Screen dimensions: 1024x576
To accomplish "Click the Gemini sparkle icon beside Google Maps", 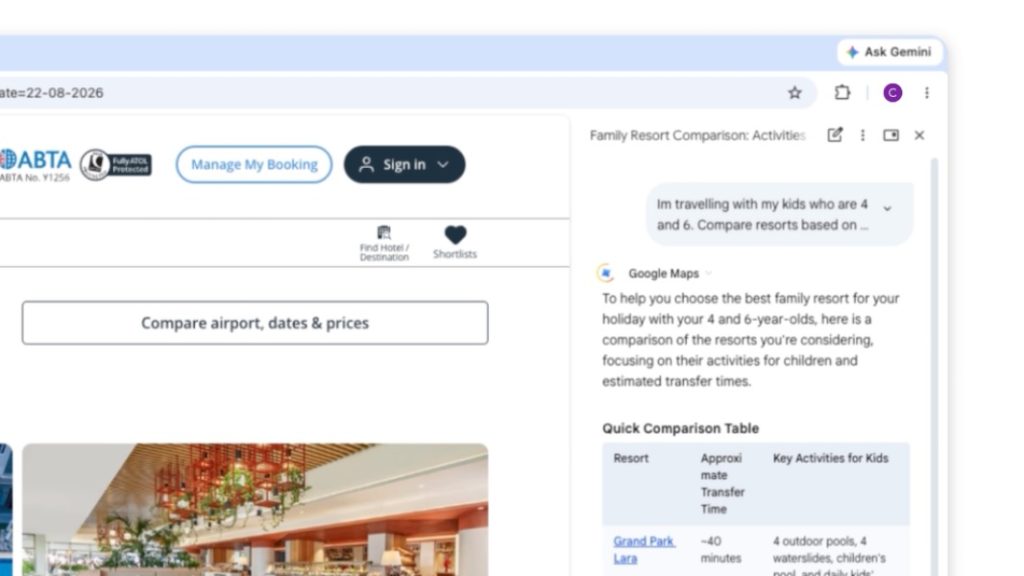I will pyautogui.click(x=605, y=273).
